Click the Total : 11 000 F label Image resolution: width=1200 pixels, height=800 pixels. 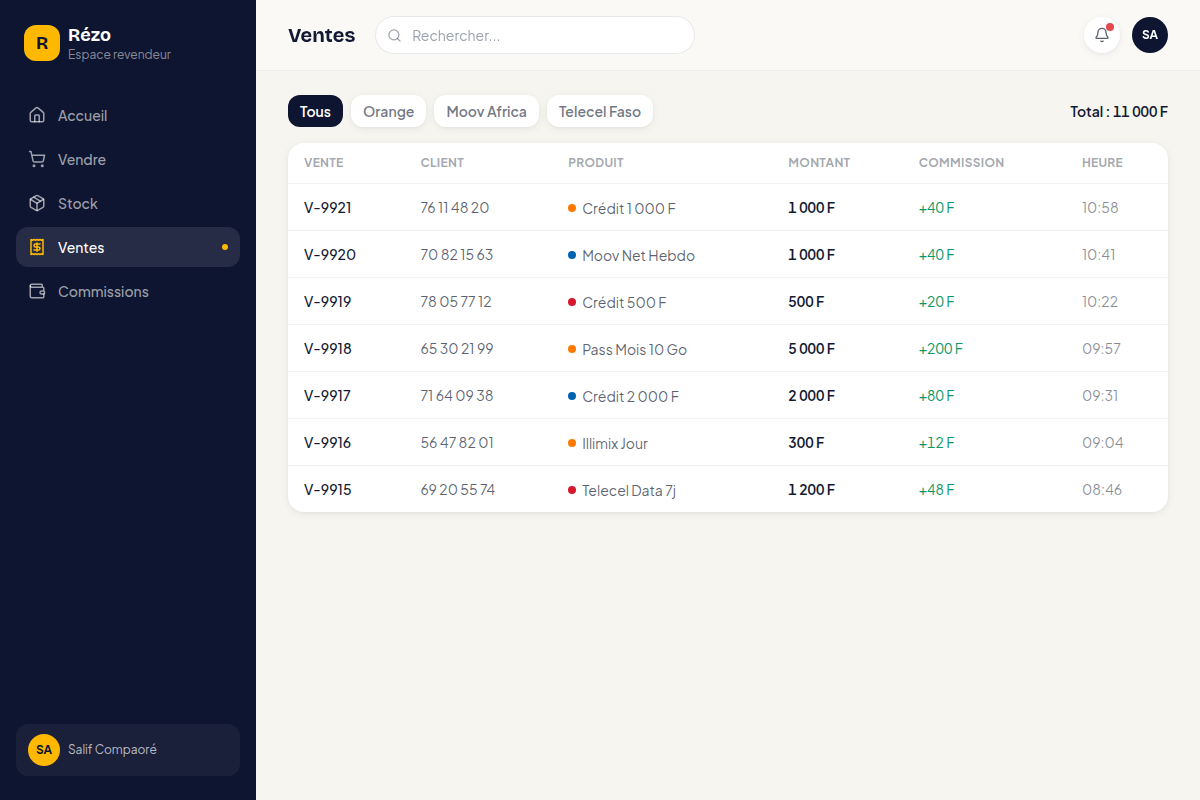tap(1119, 112)
